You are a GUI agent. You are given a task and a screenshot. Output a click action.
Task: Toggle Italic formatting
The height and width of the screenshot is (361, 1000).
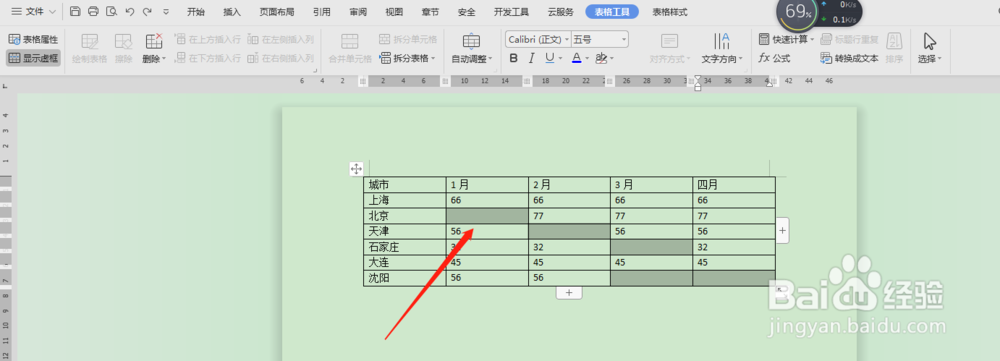[531, 59]
